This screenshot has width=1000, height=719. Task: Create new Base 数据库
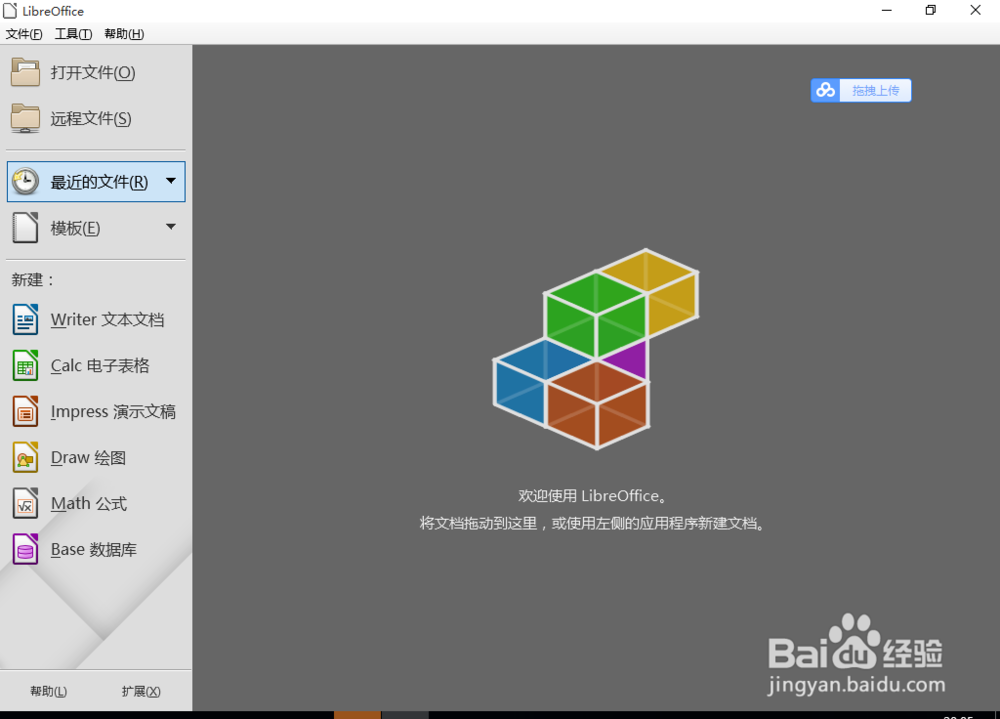(94, 549)
